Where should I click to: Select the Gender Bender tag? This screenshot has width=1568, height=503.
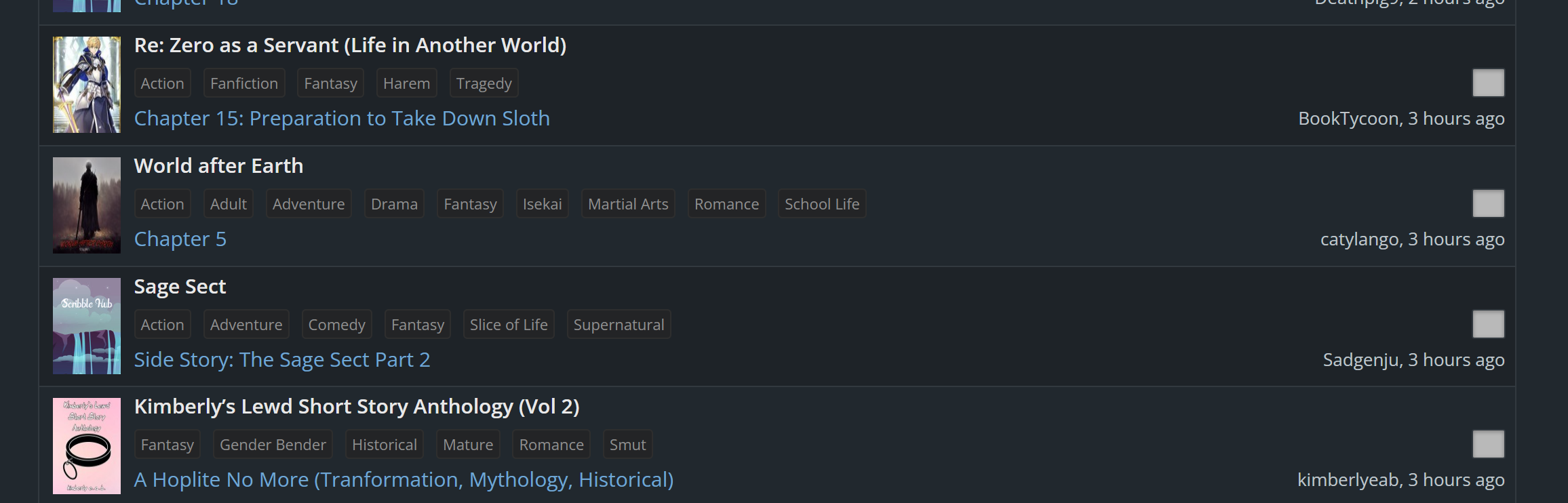point(273,445)
